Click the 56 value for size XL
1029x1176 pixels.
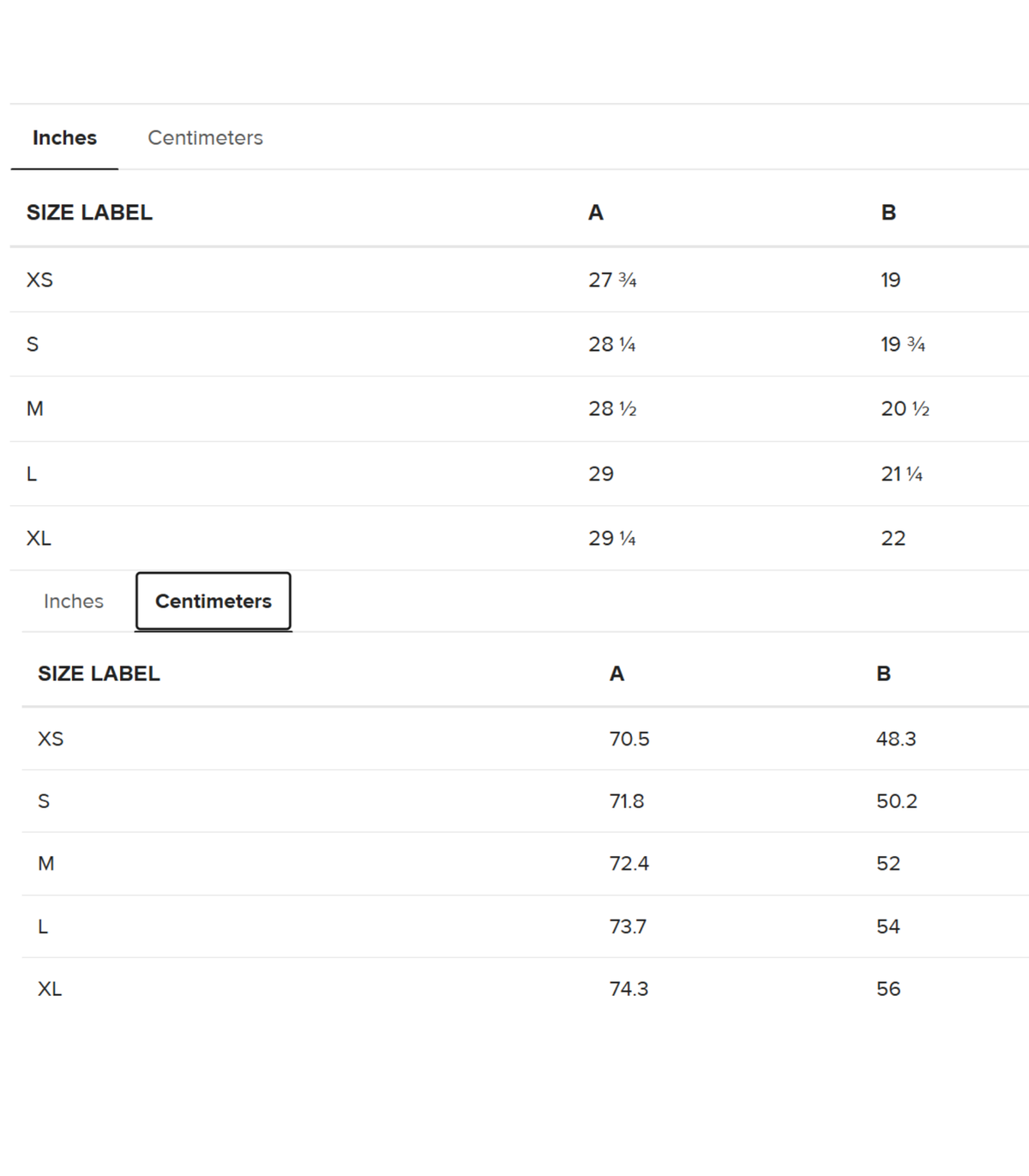point(888,989)
